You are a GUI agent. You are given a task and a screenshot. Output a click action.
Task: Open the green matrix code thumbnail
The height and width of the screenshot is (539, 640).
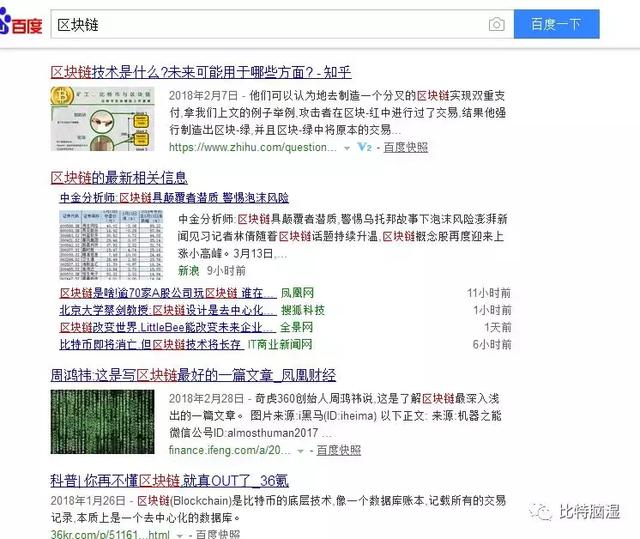102,421
